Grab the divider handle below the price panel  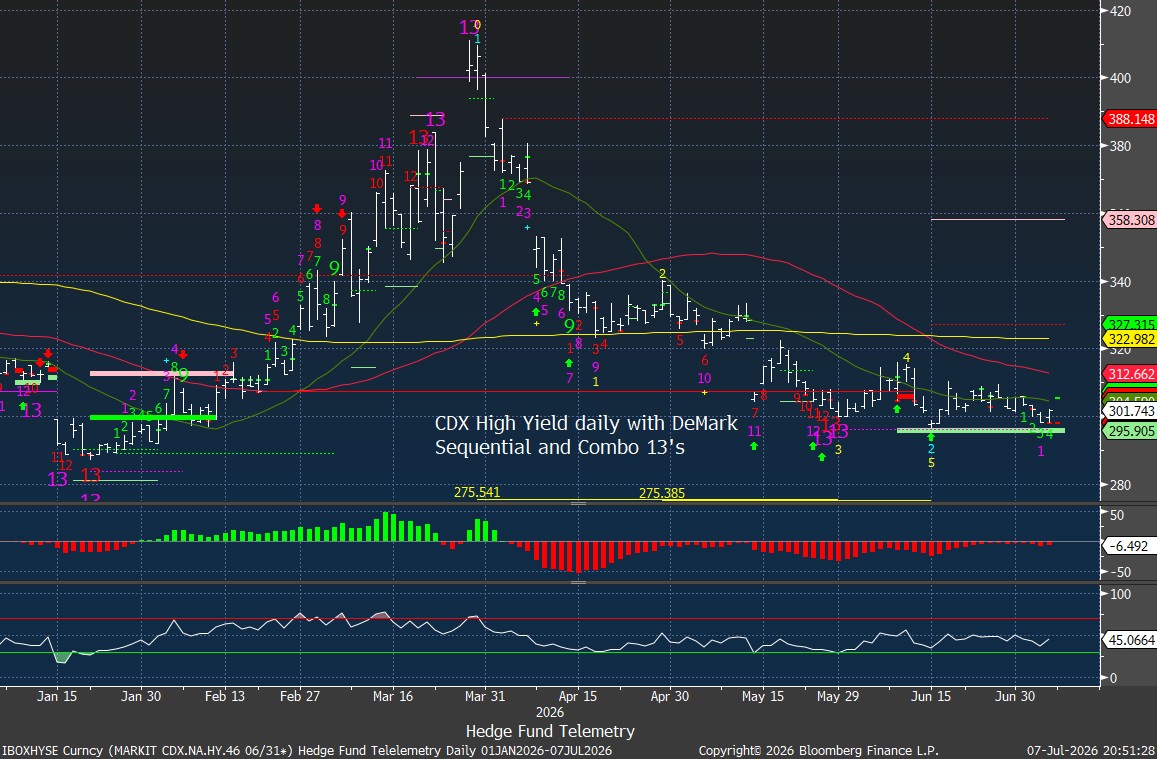pyautogui.click(x=578, y=503)
